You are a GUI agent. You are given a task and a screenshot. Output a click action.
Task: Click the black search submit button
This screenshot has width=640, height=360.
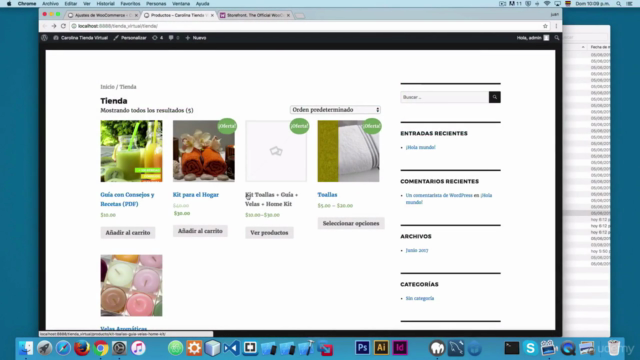495,97
